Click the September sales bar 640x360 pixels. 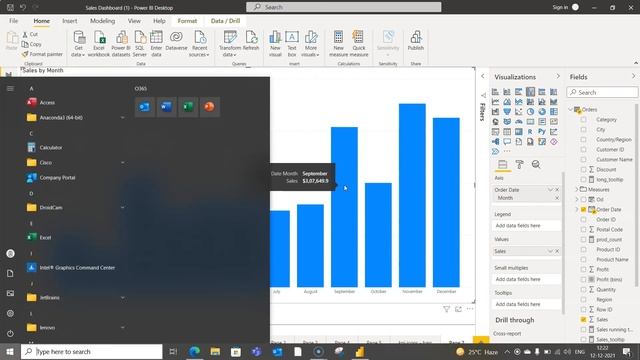344,207
